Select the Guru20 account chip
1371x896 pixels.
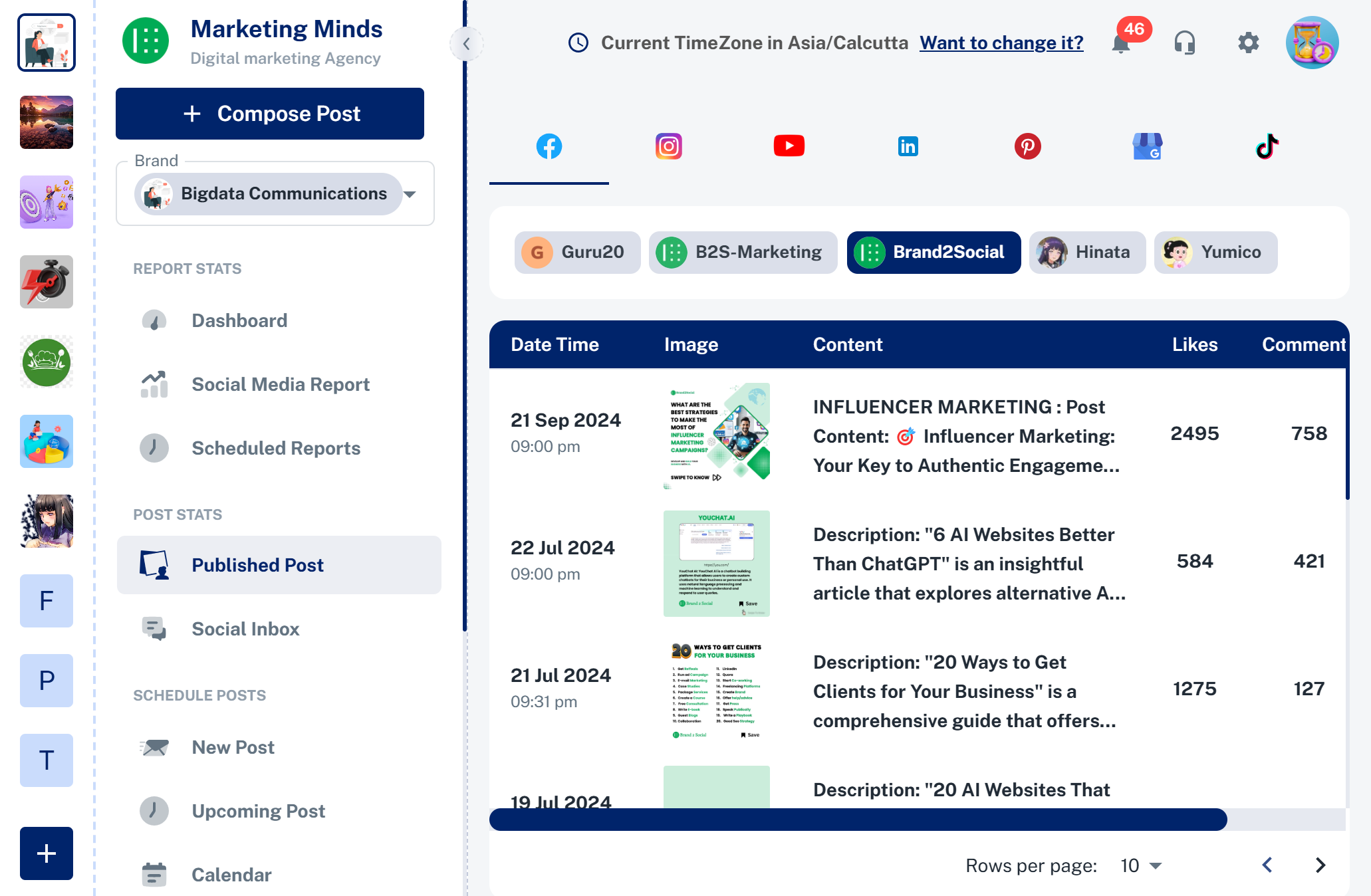576,253
